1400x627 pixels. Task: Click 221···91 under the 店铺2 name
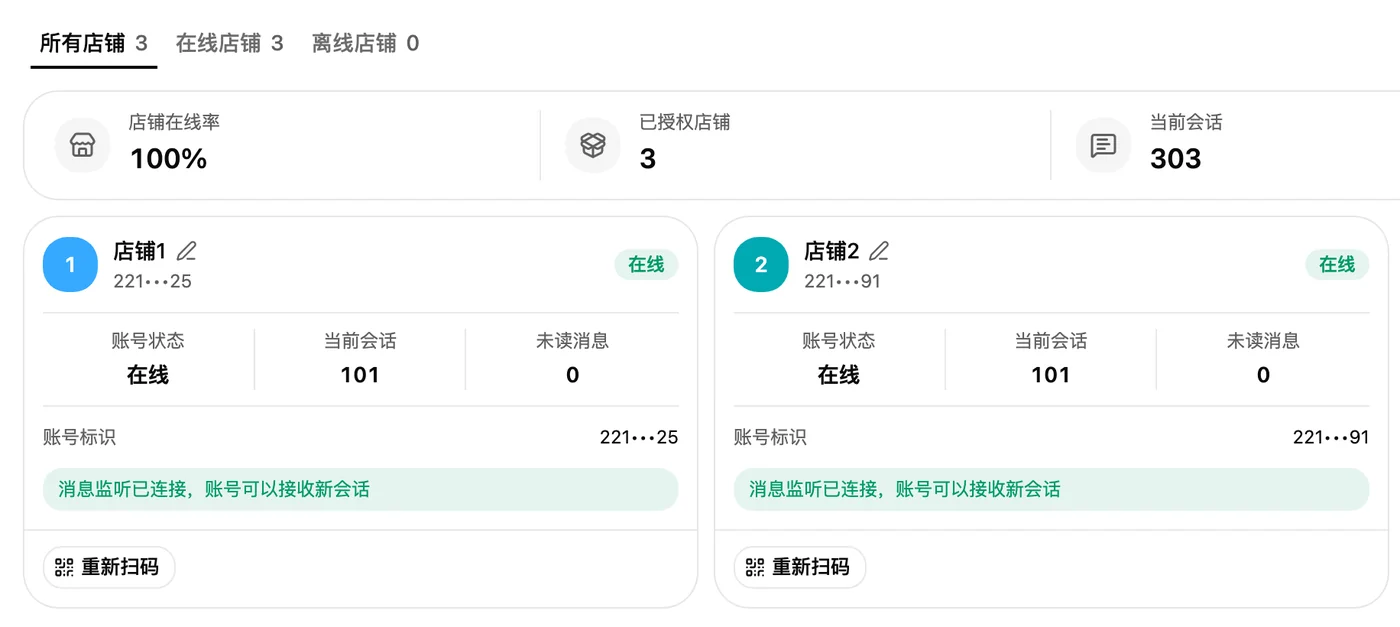(843, 281)
